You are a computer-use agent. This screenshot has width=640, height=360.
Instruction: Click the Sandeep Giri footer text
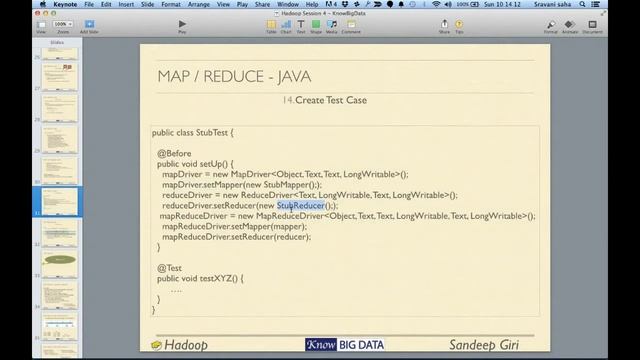click(484, 345)
